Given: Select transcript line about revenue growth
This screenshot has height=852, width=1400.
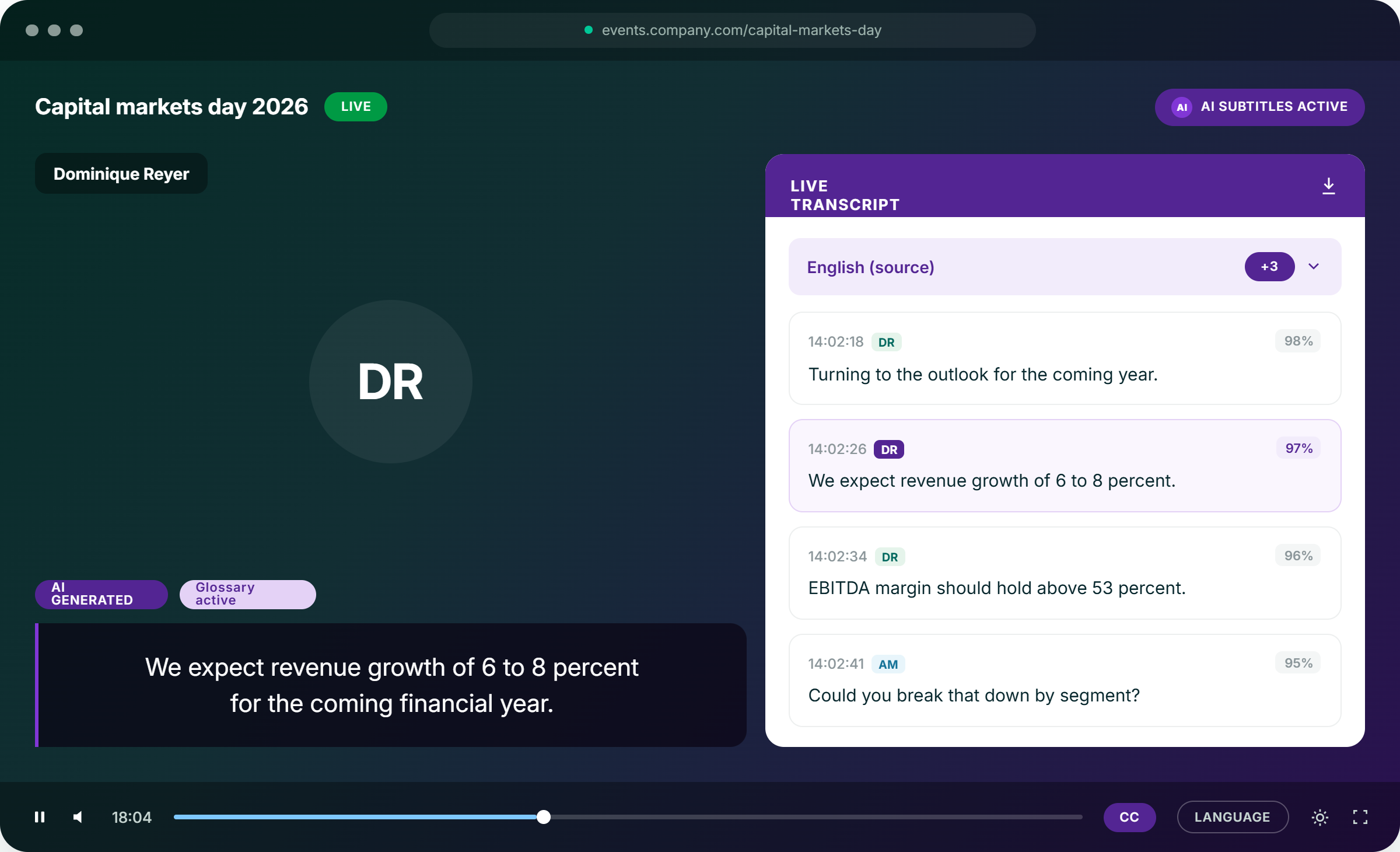Looking at the screenshot, I should tap(1065, 466).
